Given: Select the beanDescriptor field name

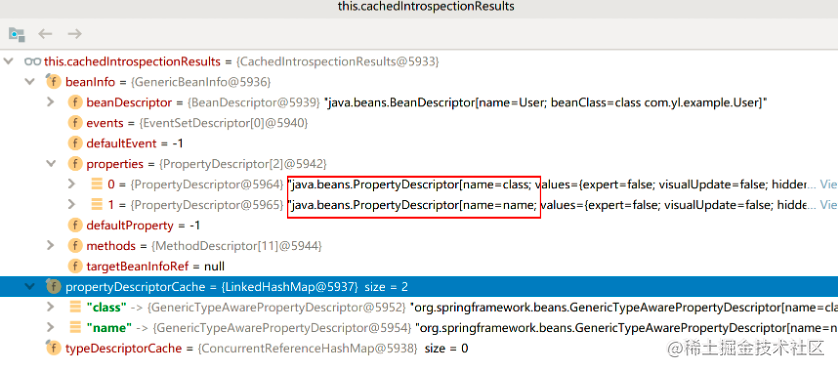Looking at the screenshot, I should click(129, 103).
